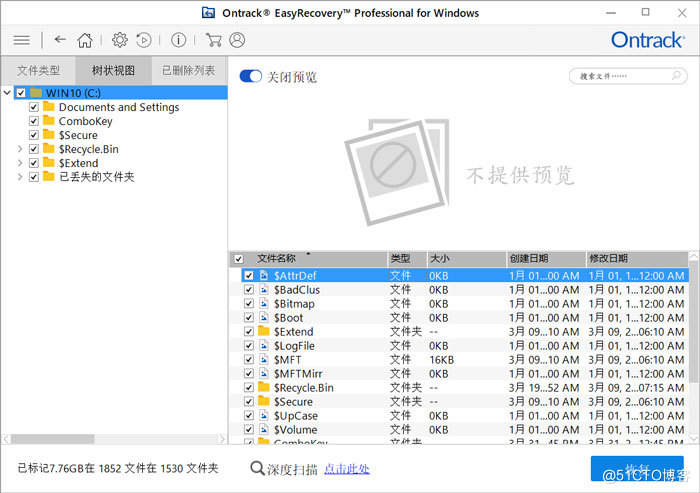The width and height of the screenshot is (700, 493).
Task: Open settings via the gear icon
Action: 120,40
